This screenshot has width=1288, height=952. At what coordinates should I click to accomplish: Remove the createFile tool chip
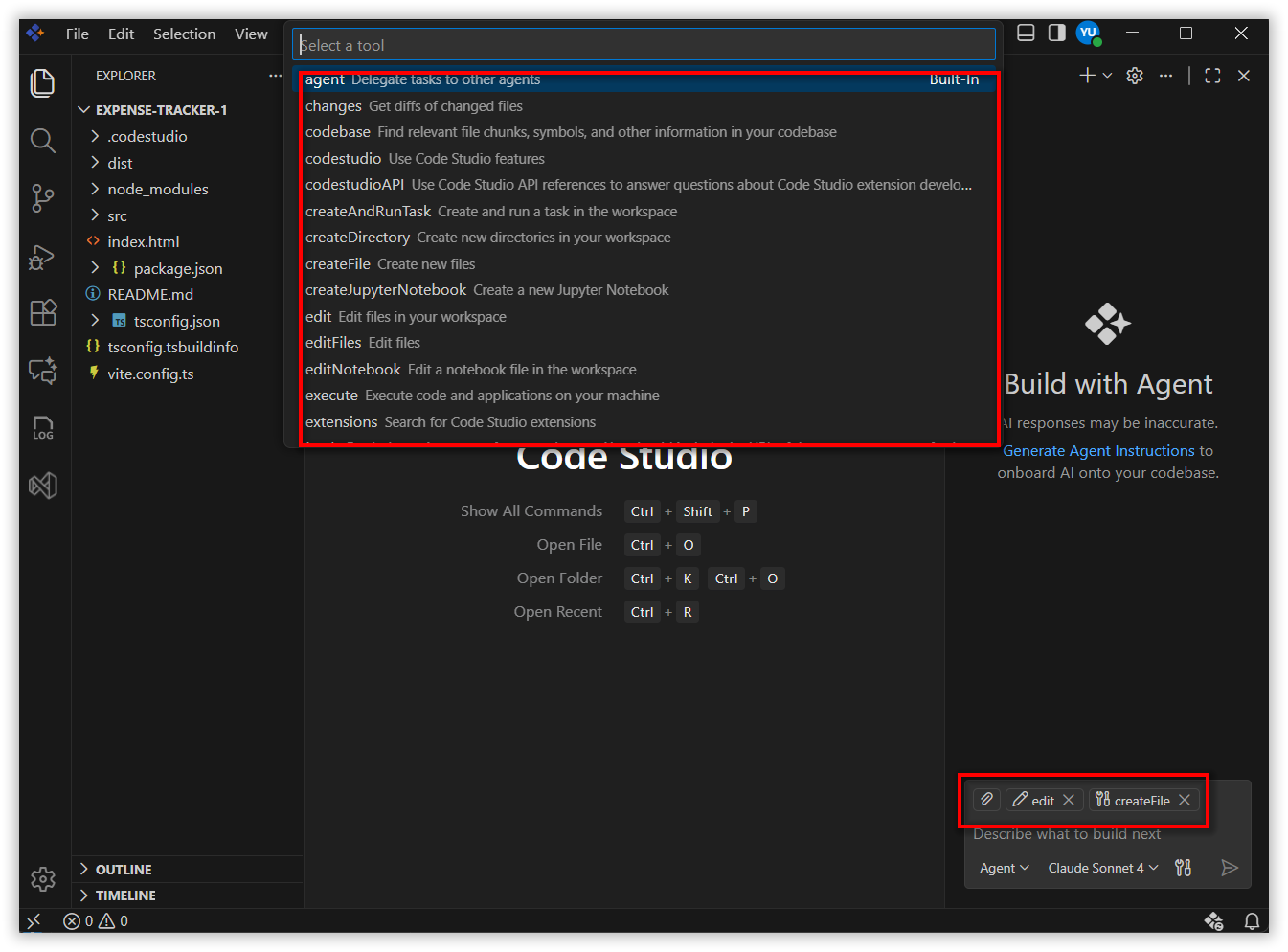[1185, 800]
